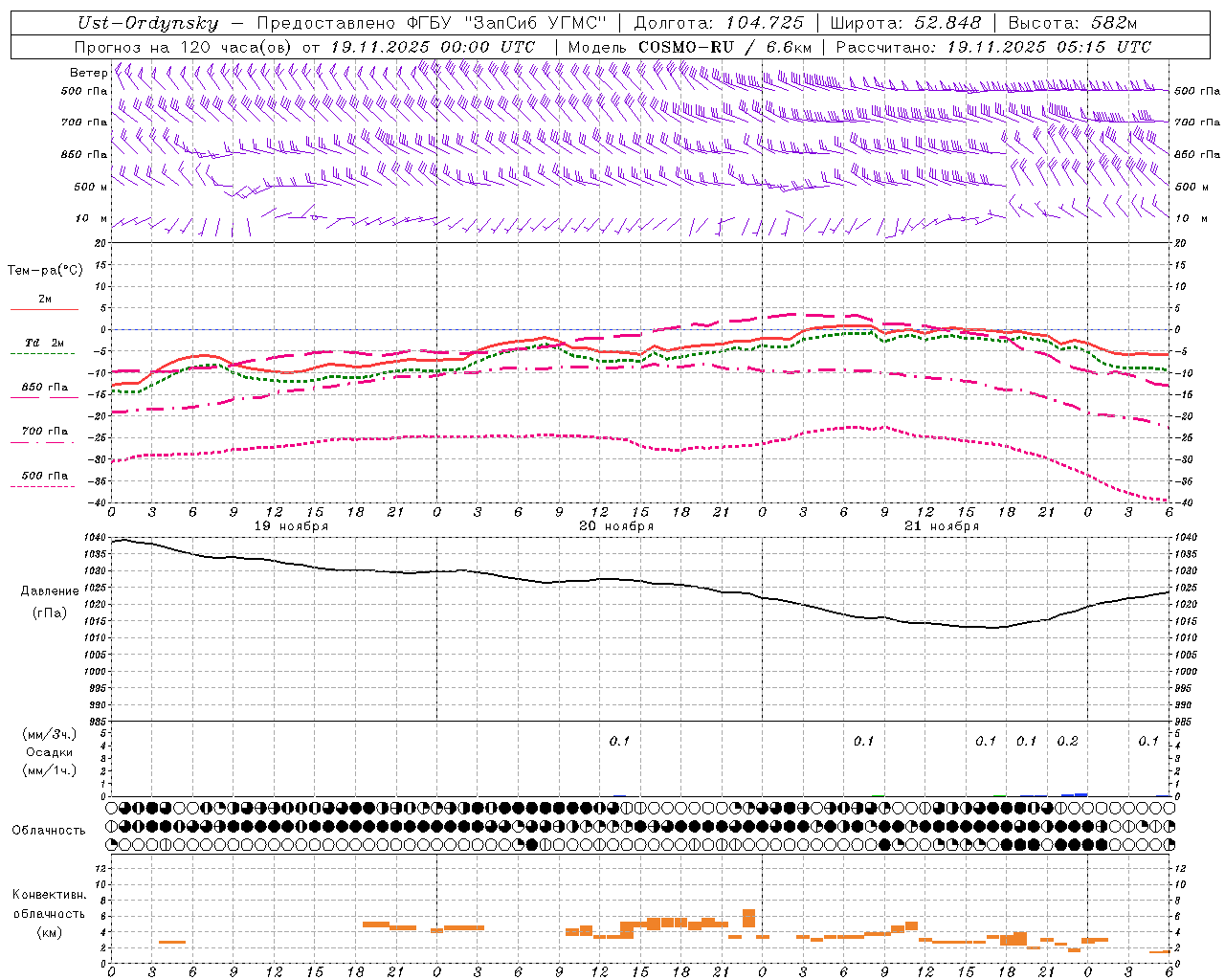Click the (гПа) unit label under Давление
Viewport: 1225px width, 980px height.
[x=49, y=612]
